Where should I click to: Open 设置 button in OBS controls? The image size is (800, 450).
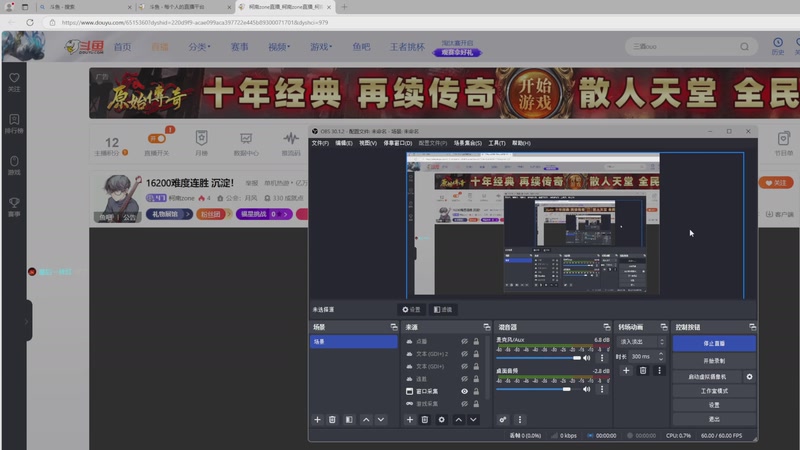[714, 405]
